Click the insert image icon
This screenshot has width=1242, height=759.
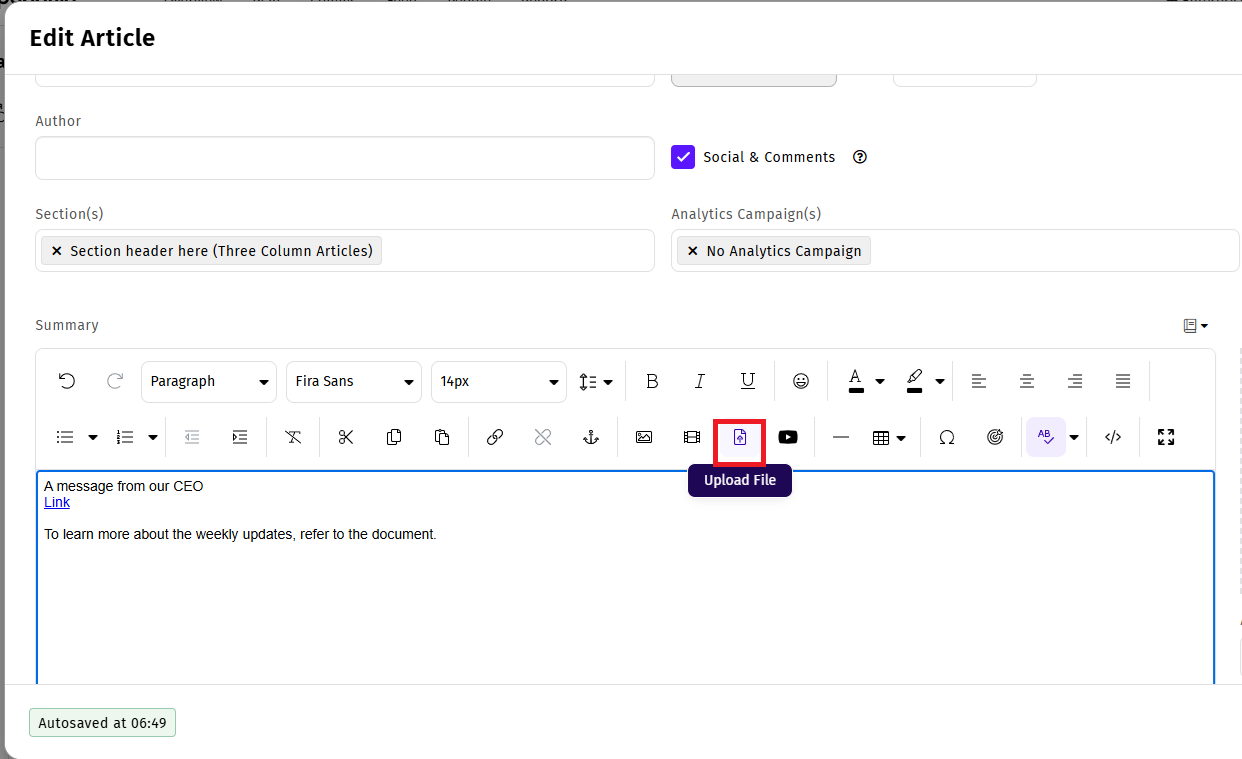(644, 438)
